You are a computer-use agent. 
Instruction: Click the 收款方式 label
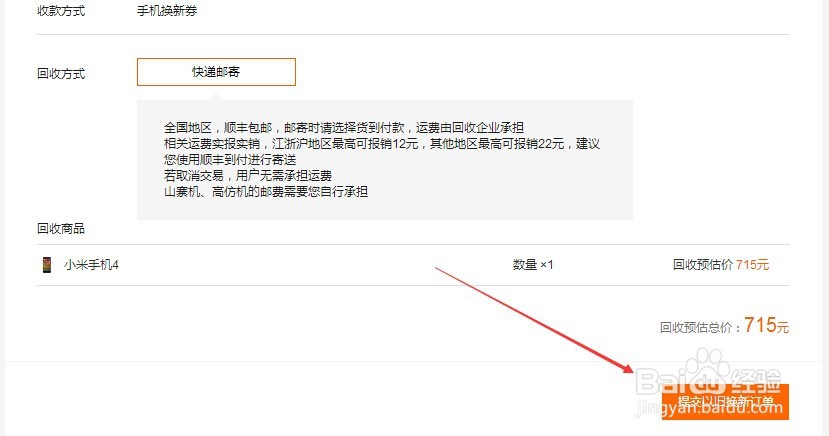click(61, 11)
